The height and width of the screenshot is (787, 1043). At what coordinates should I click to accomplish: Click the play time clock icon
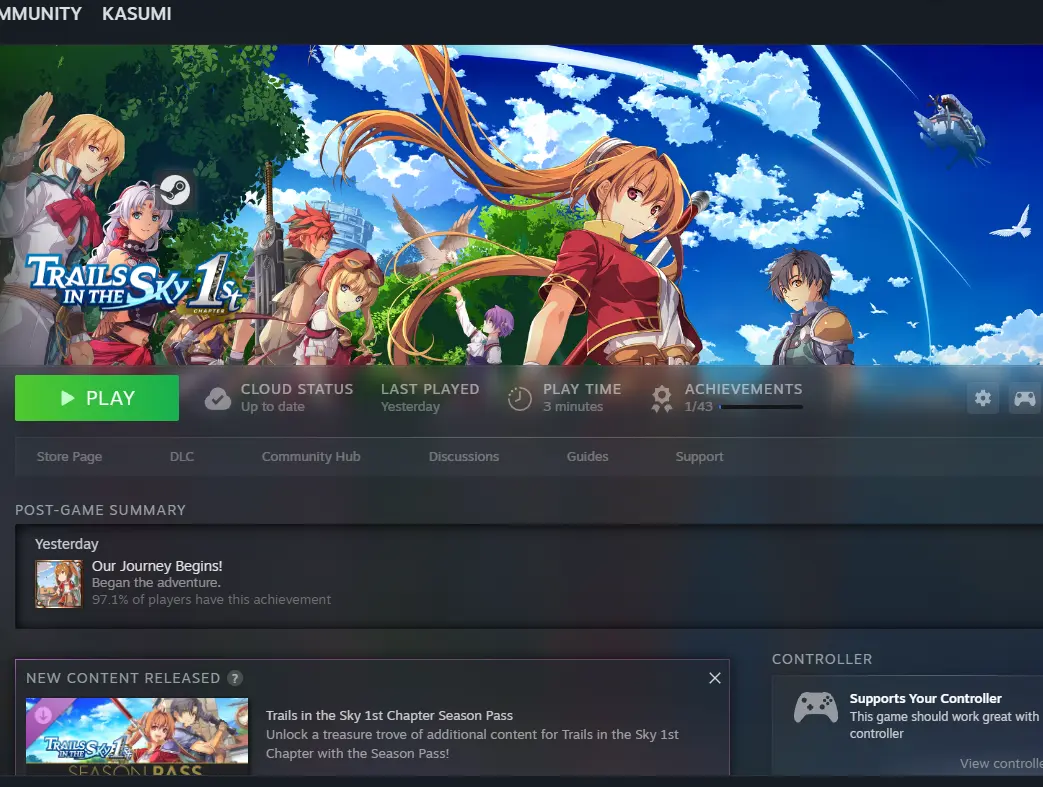coord(520,398)
